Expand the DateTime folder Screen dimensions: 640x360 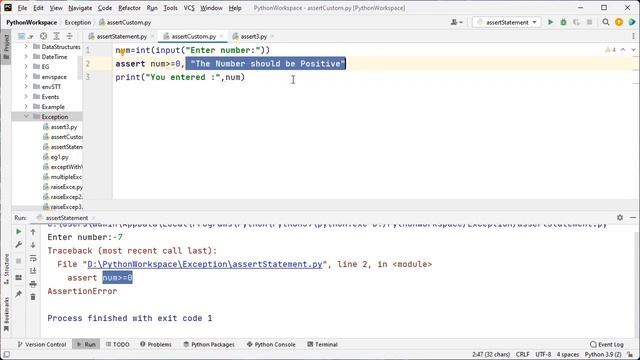click(x=26, y=57)
